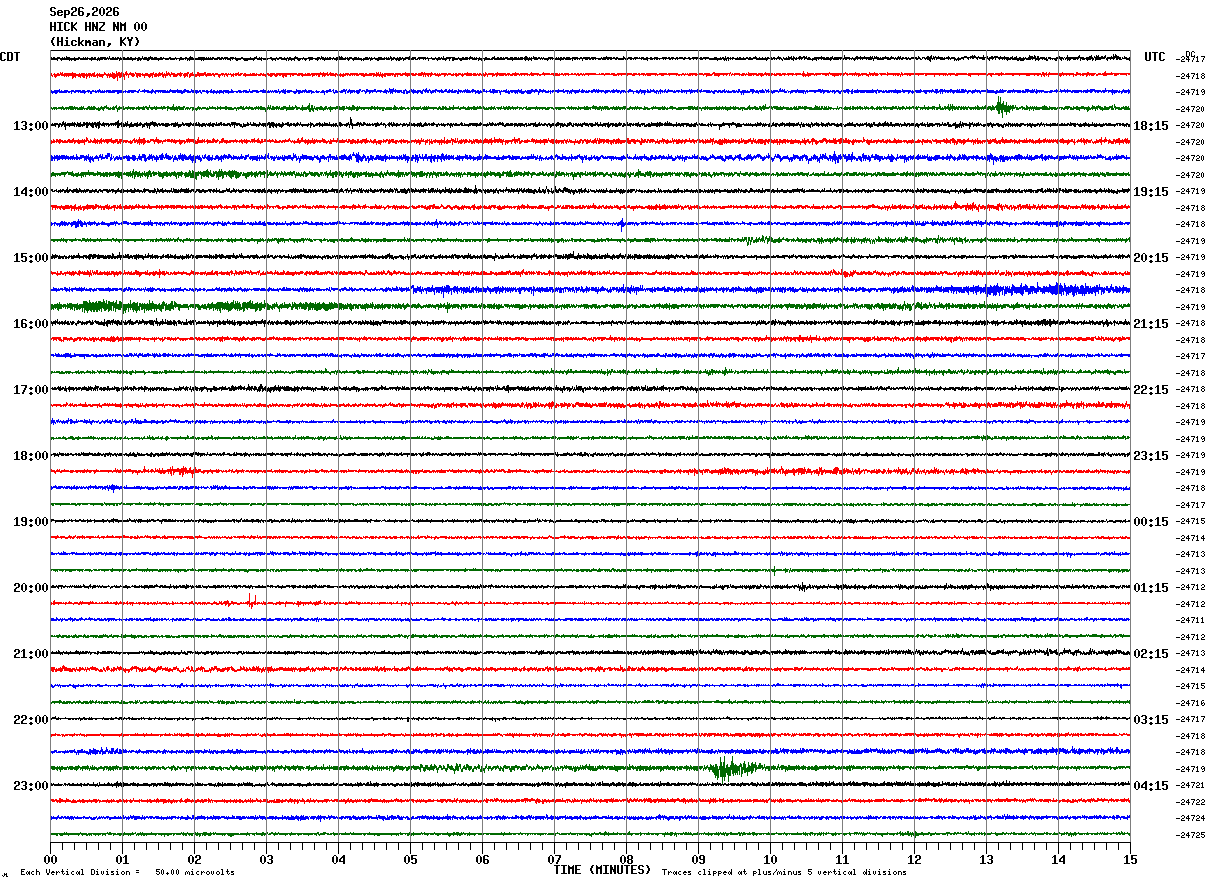The width and height of the screenshot is (1210, 886).
Task: Click the Hickman, KY station label
Action: 95,42
